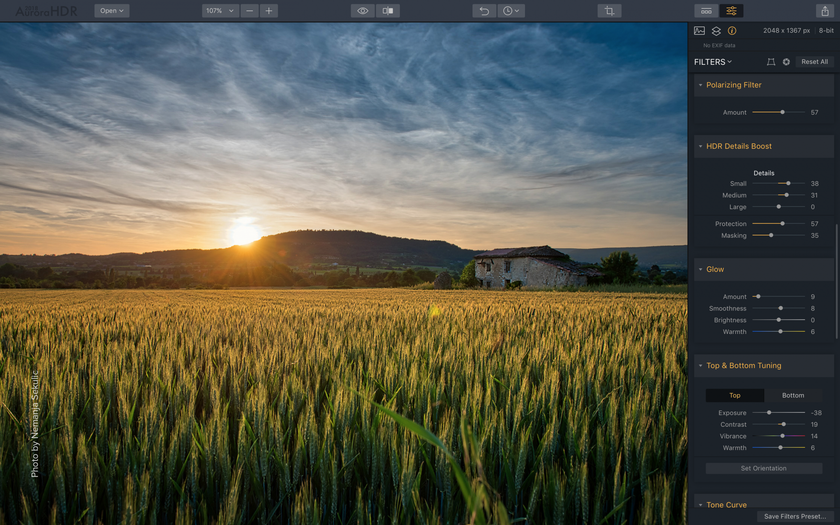Toggle the presets filmstrip panel
The width and height of the screenshot is (840, 525).
pos(707,11)
